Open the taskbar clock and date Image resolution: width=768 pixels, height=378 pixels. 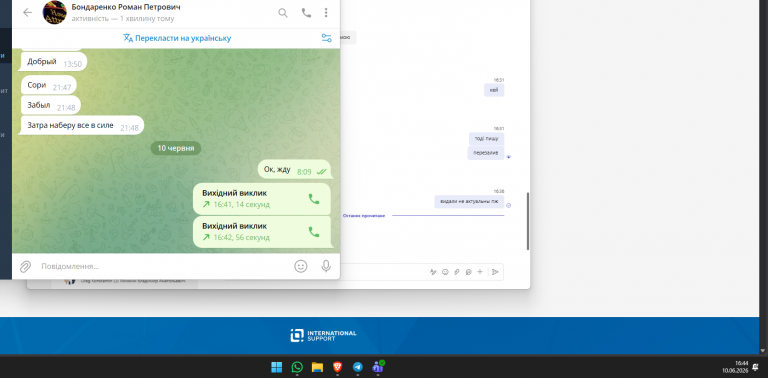pyautogui.click(x=735, y=367)
